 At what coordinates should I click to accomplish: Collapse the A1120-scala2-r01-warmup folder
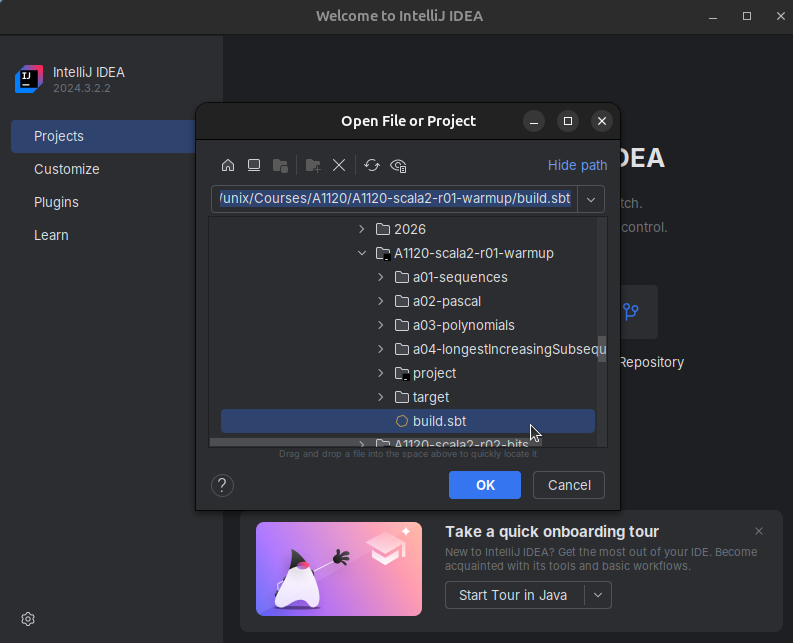pyautogui.click(x=362, y=253)
